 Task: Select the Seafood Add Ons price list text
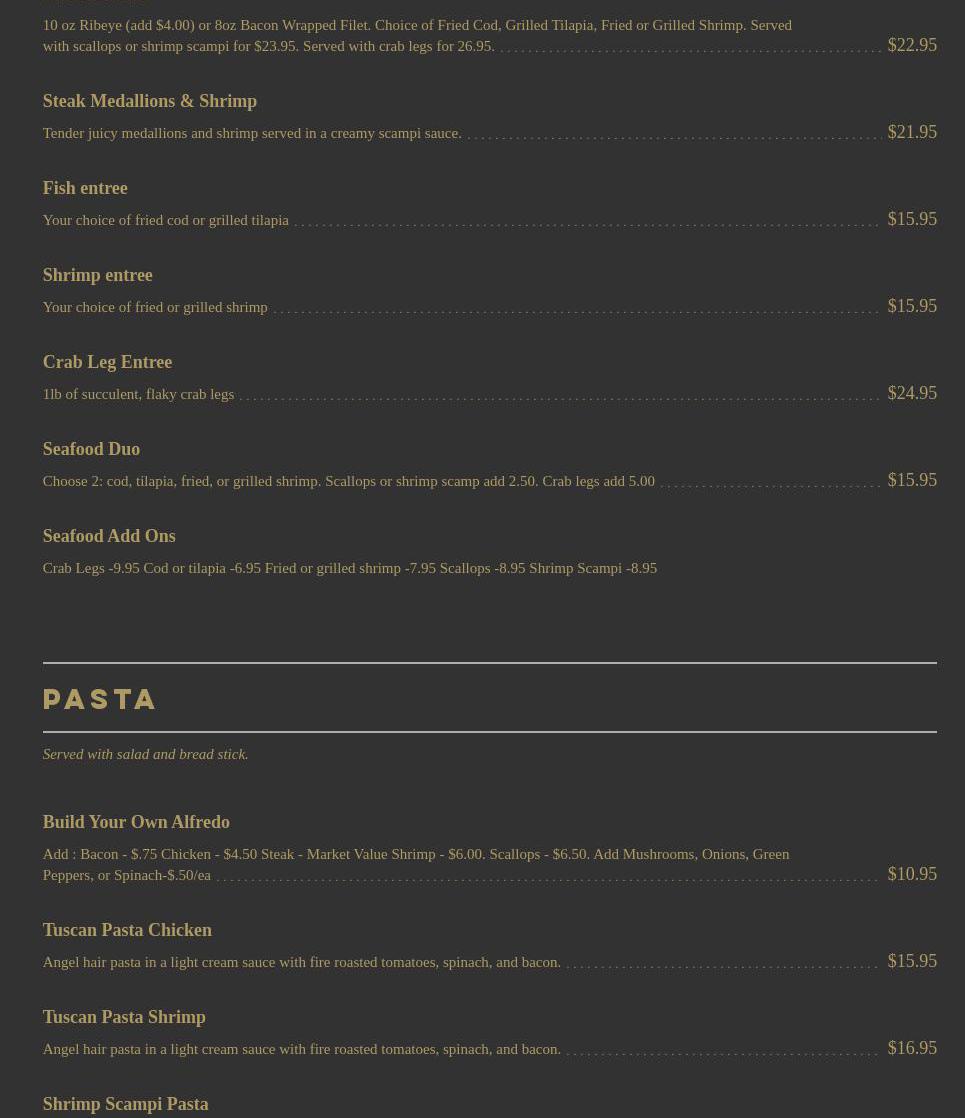[x=349, y=568]
